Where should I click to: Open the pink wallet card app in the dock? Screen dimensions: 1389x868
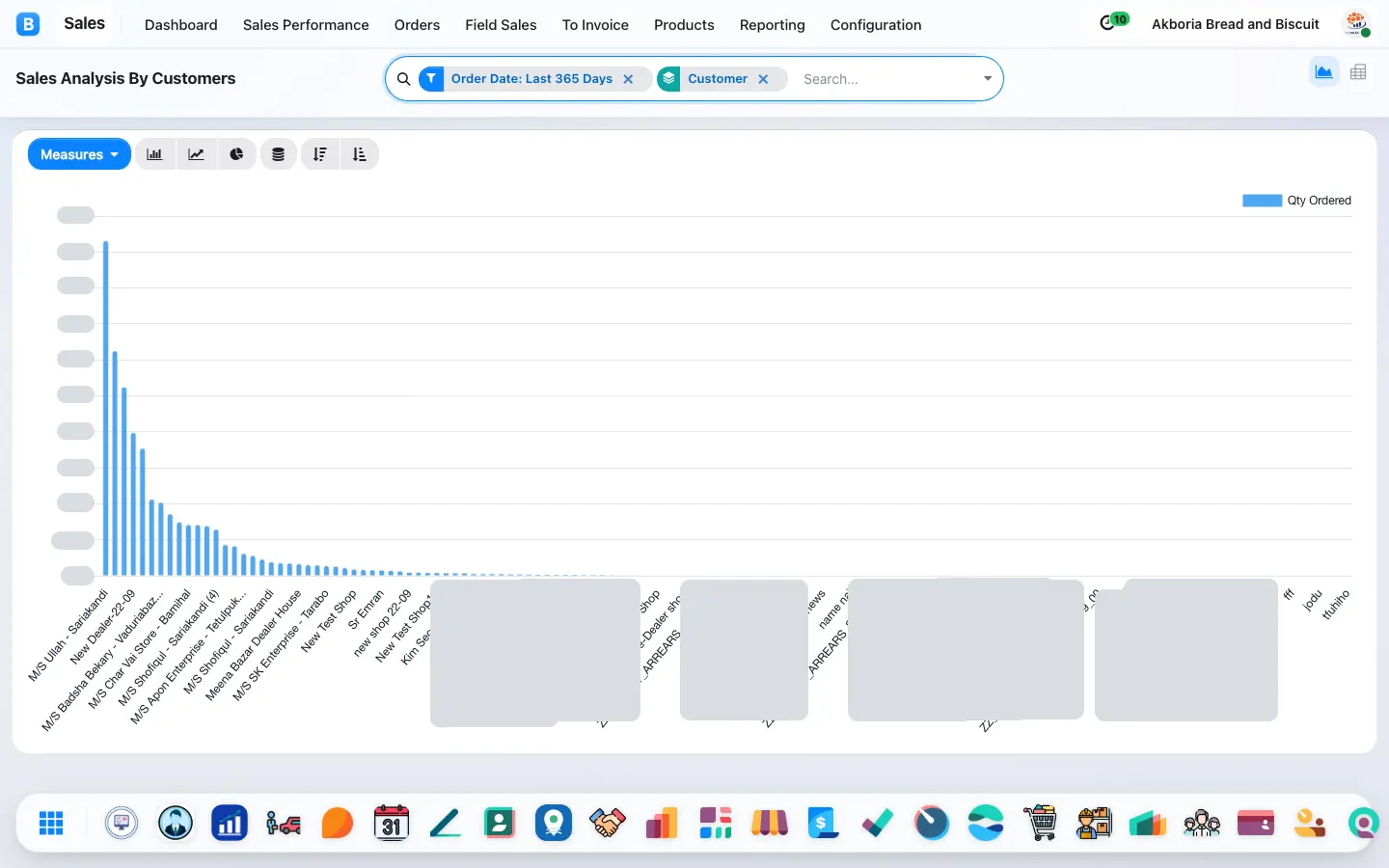point(1256,823)
